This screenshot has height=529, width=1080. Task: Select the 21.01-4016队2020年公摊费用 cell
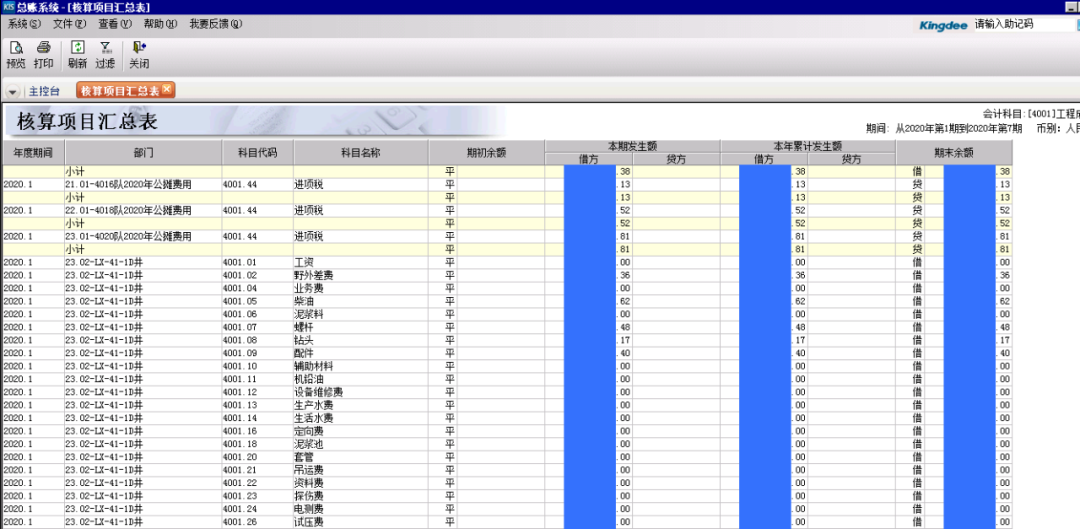[x=143, y=185]
